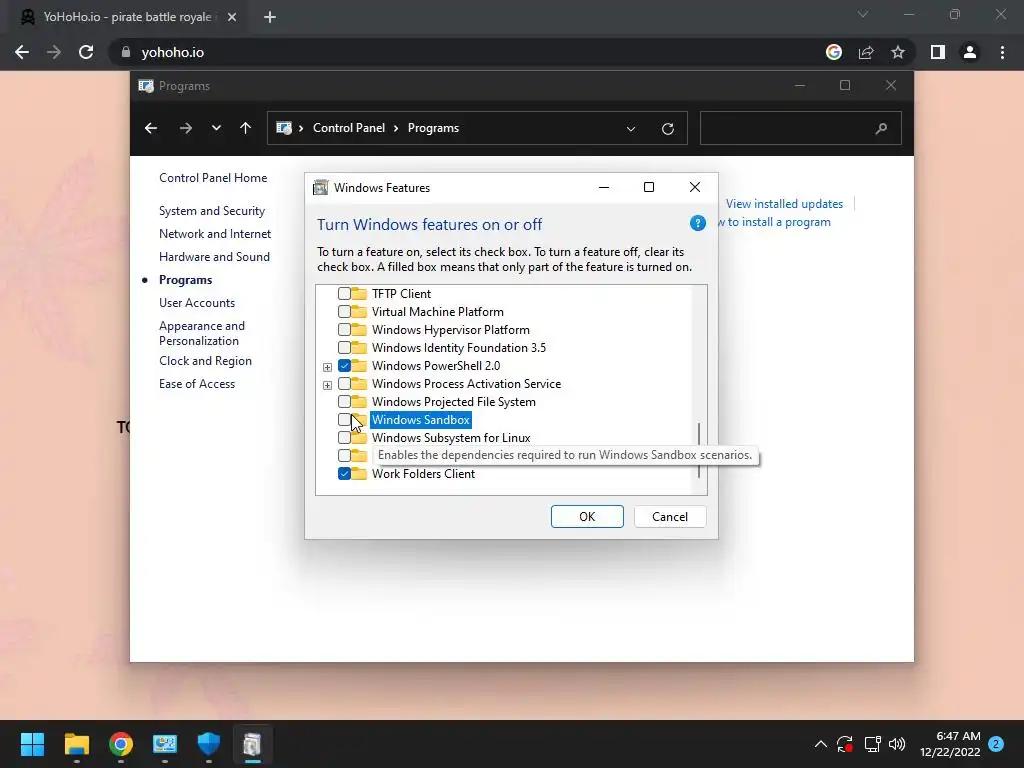Select Control Panel breadcrumb

pyautogui.click(x=349, y=128)
